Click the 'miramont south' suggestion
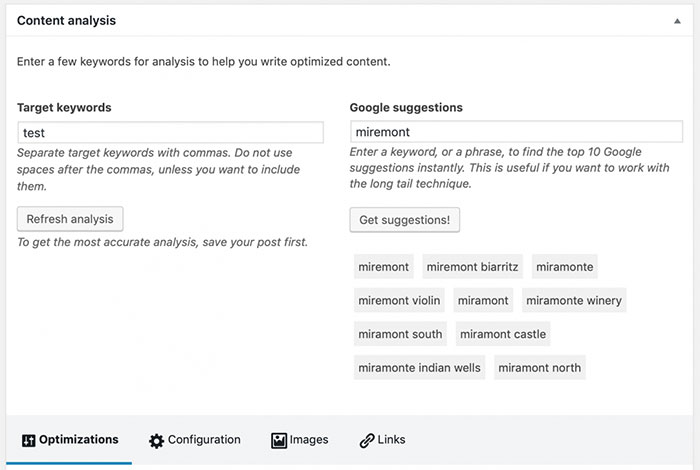Image resolution: width=700 pixels, height=470 pixels. click(400, 334)
